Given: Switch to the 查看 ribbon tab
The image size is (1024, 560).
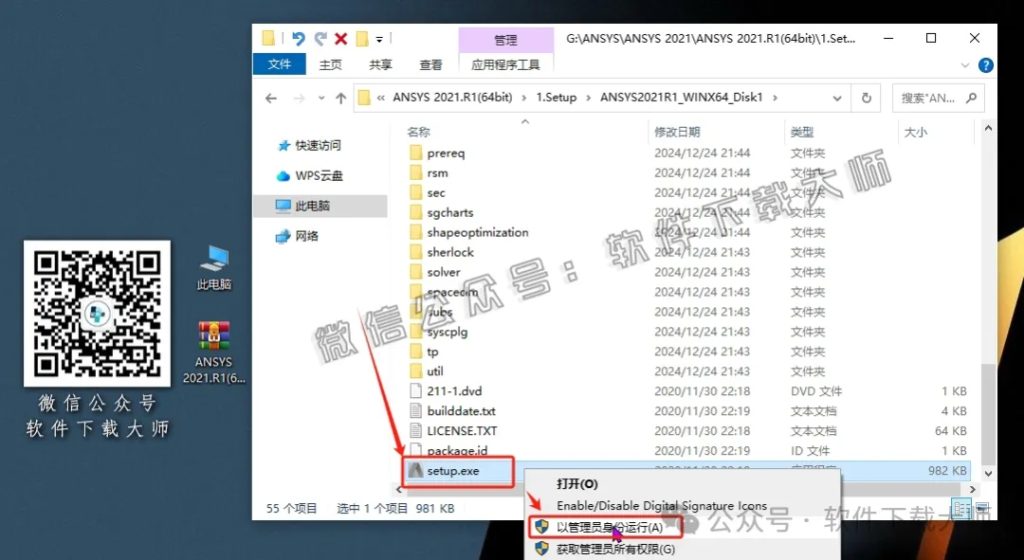Looking at the screenshot, I should (x=430, y=65).
